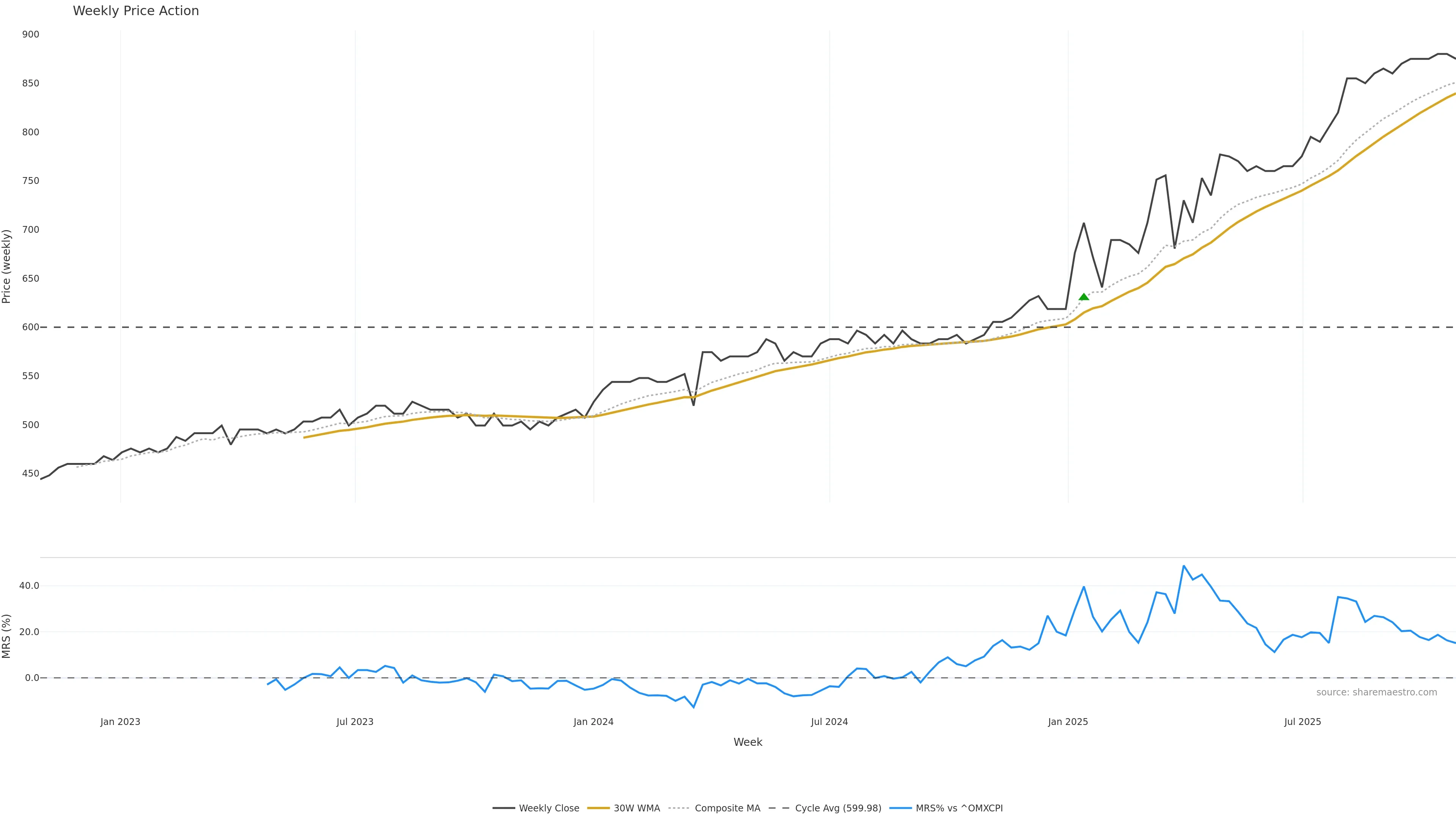
Task: Click the Price (weekly) y-axis title
Action: tap(7, 266)
